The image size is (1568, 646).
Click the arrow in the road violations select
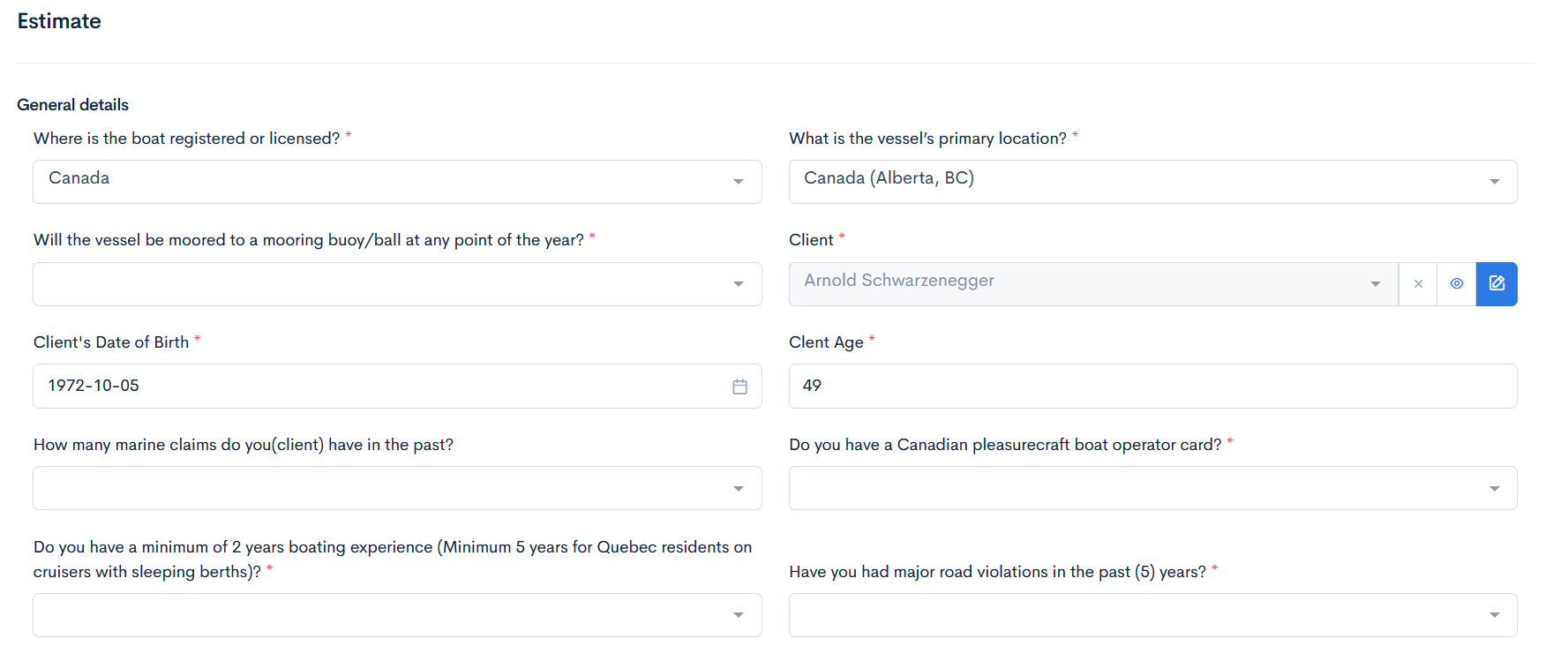click(x=1494, y=615)
